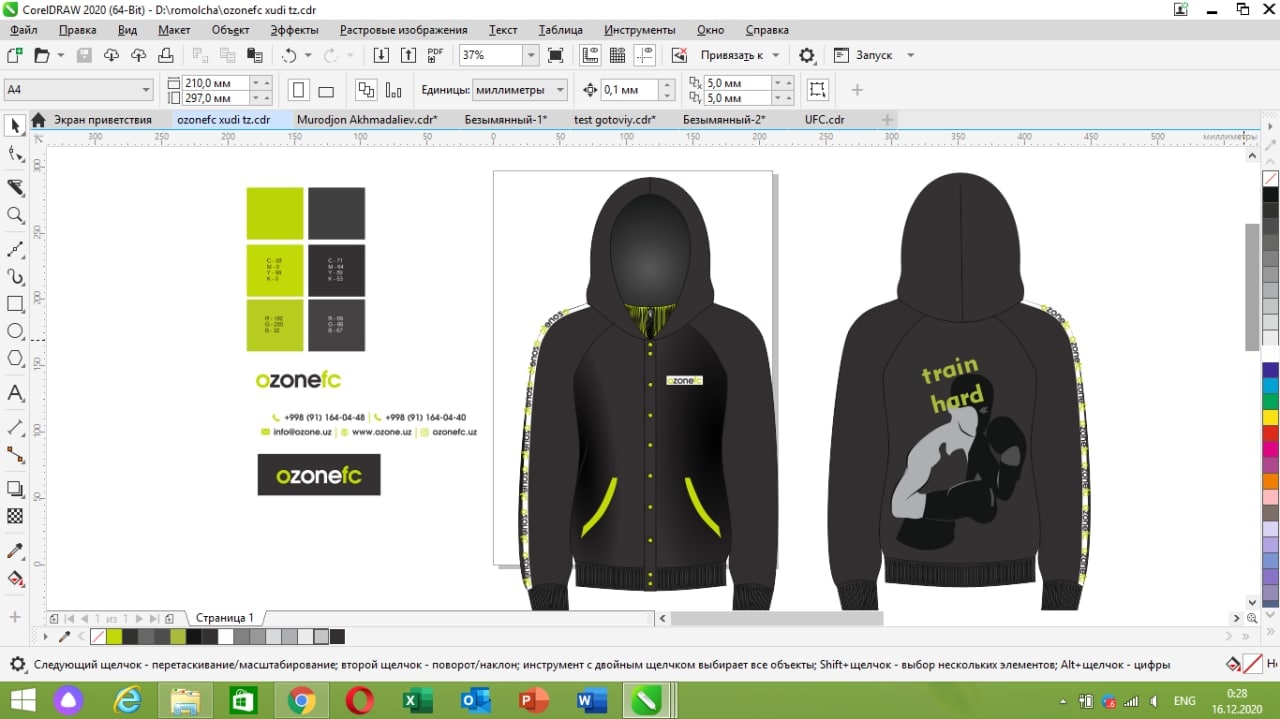Image resolution: width=1280 pixels, height=719 pixels.
Task: Switch to 'Экран приветствия' welcome tab
Action: pyautogui.click(x=102, y=120)
